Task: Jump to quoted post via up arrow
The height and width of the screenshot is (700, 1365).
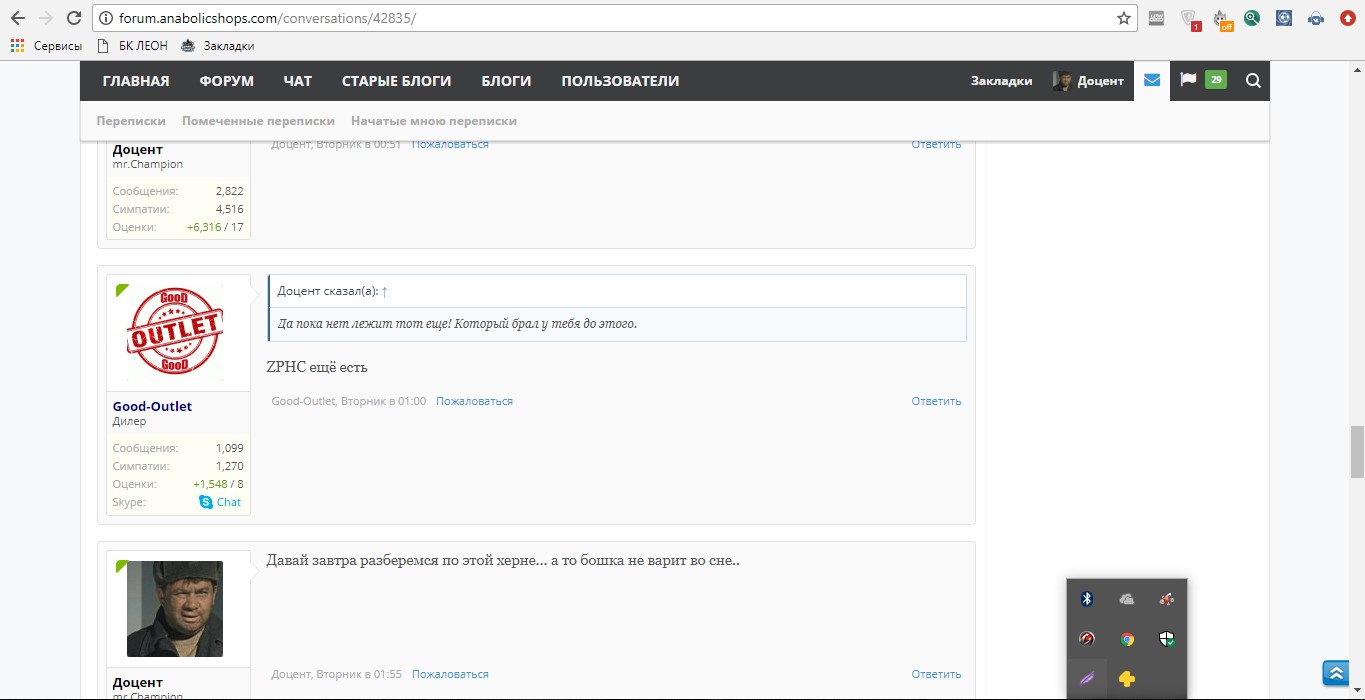Action: (385, 291)
